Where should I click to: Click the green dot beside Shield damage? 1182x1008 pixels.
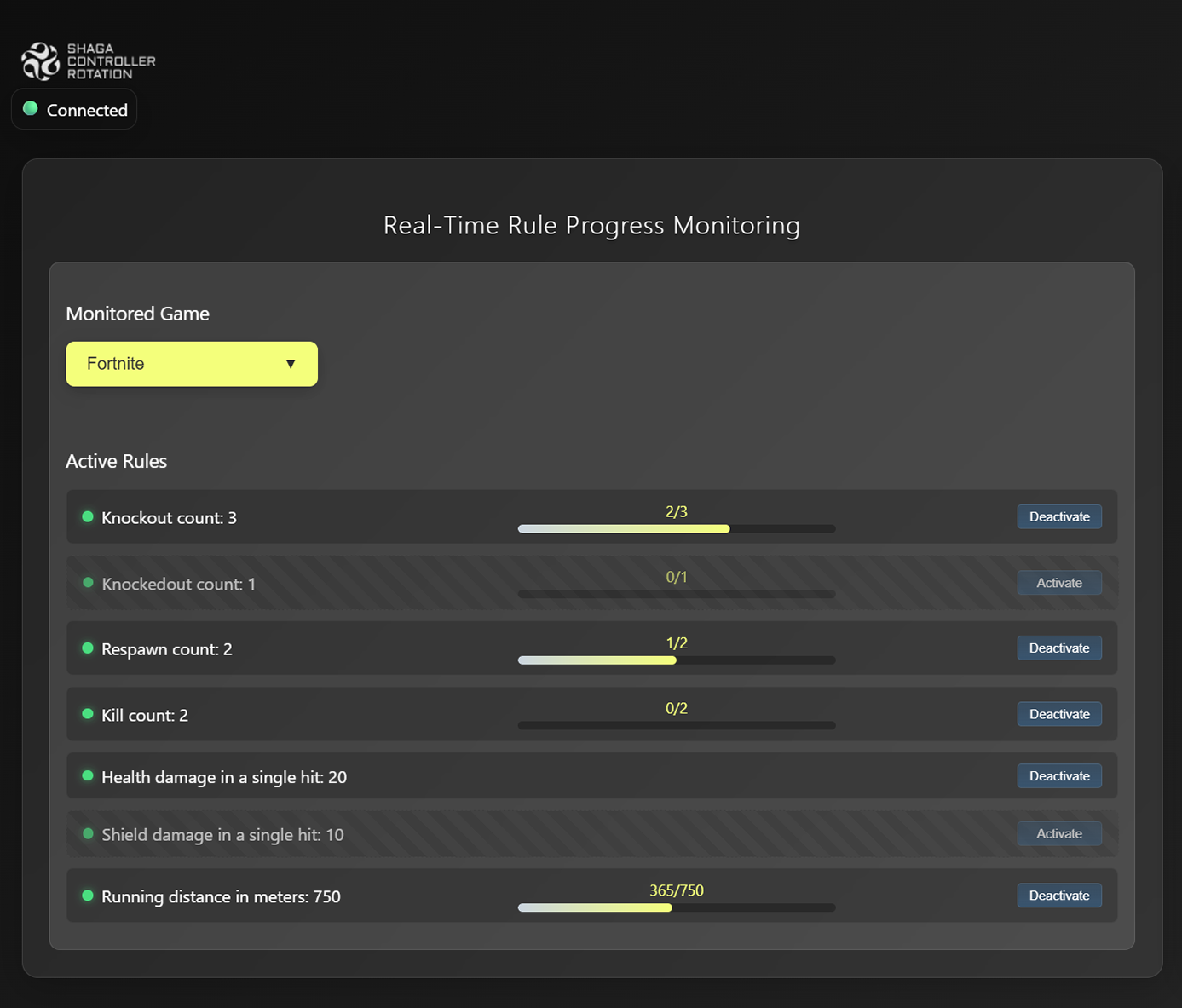[x=88, y=833]
